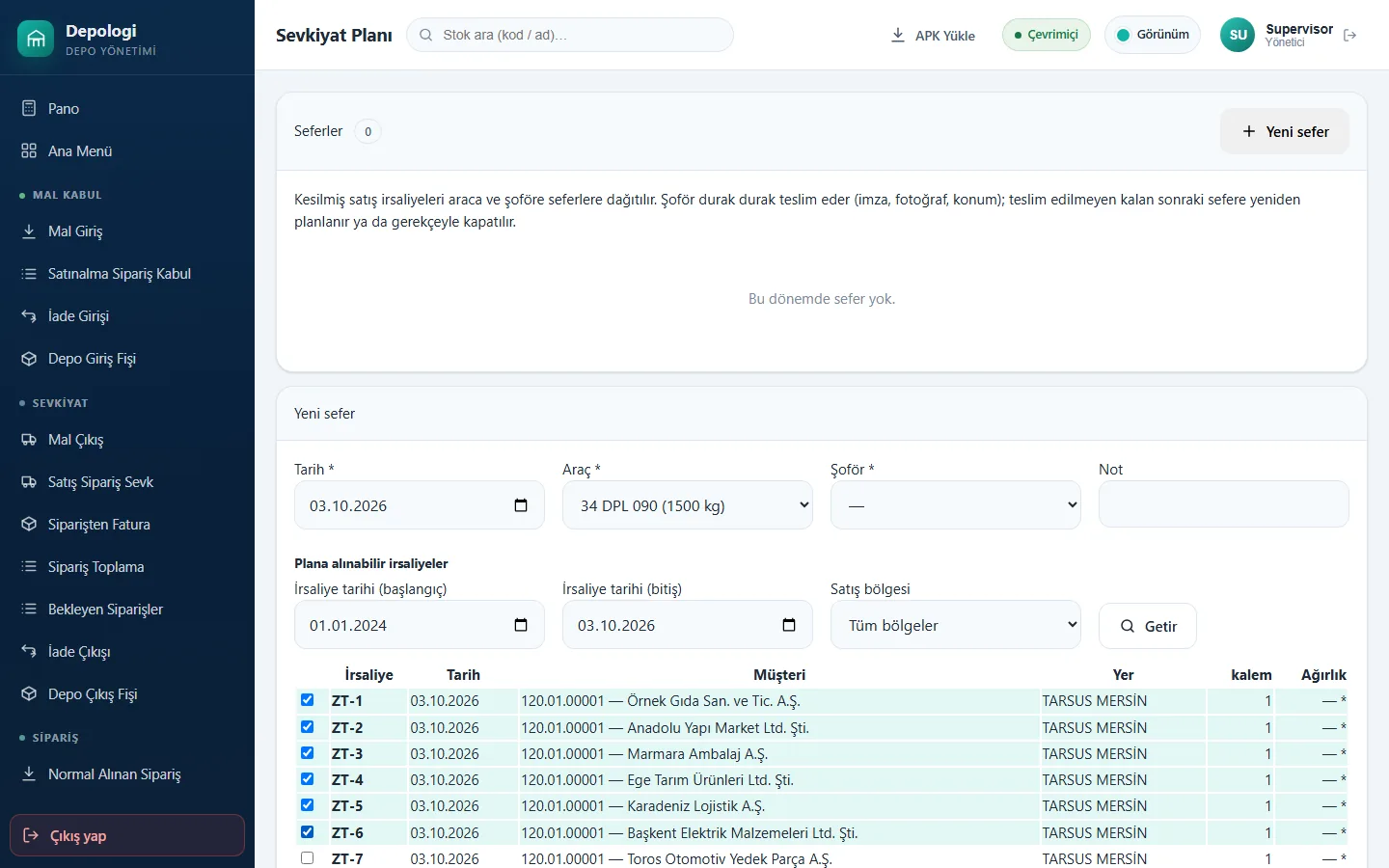Expand the Şoför driver dropdown
Viewport: 1389px width, 868px height.
pos(956,505)
